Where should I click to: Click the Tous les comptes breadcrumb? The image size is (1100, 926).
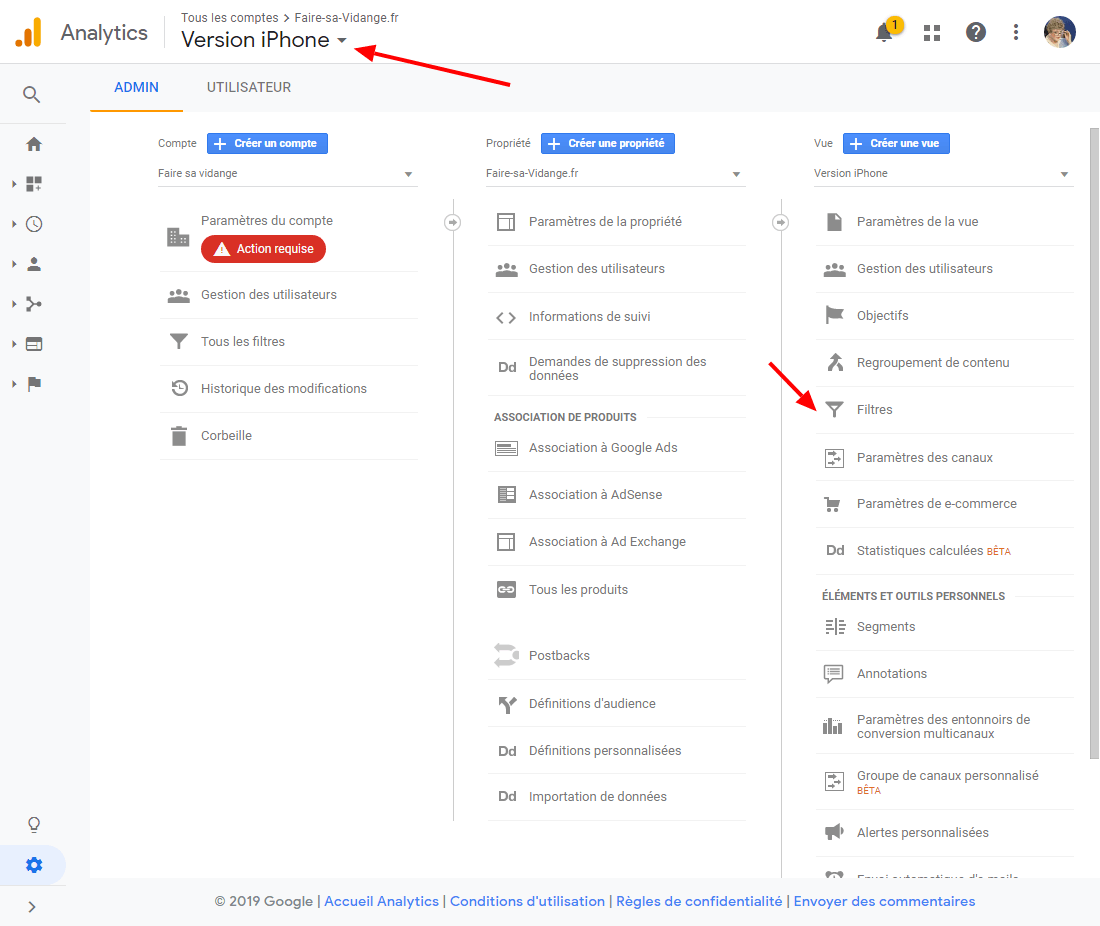pyautogui.click(x=229, y=18)
